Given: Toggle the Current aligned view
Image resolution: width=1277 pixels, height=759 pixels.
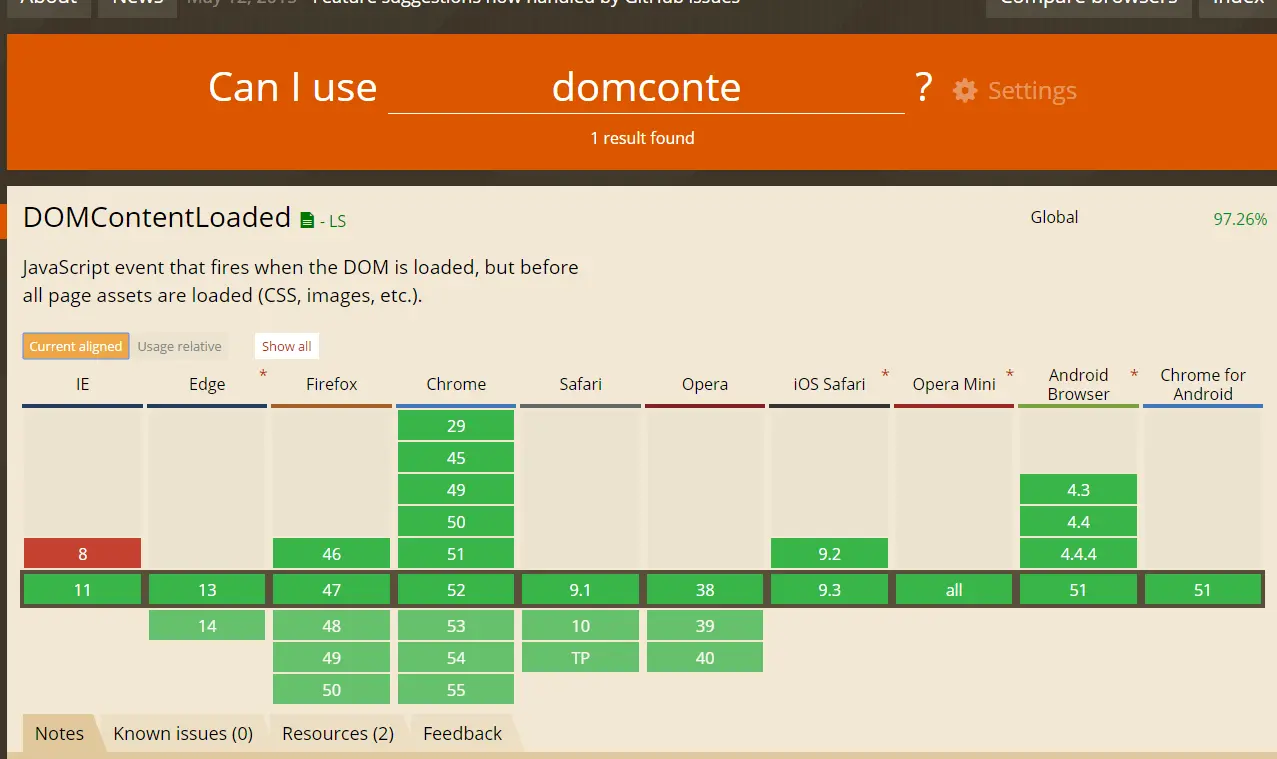Looking at the screenshot, I should point(76,346).
